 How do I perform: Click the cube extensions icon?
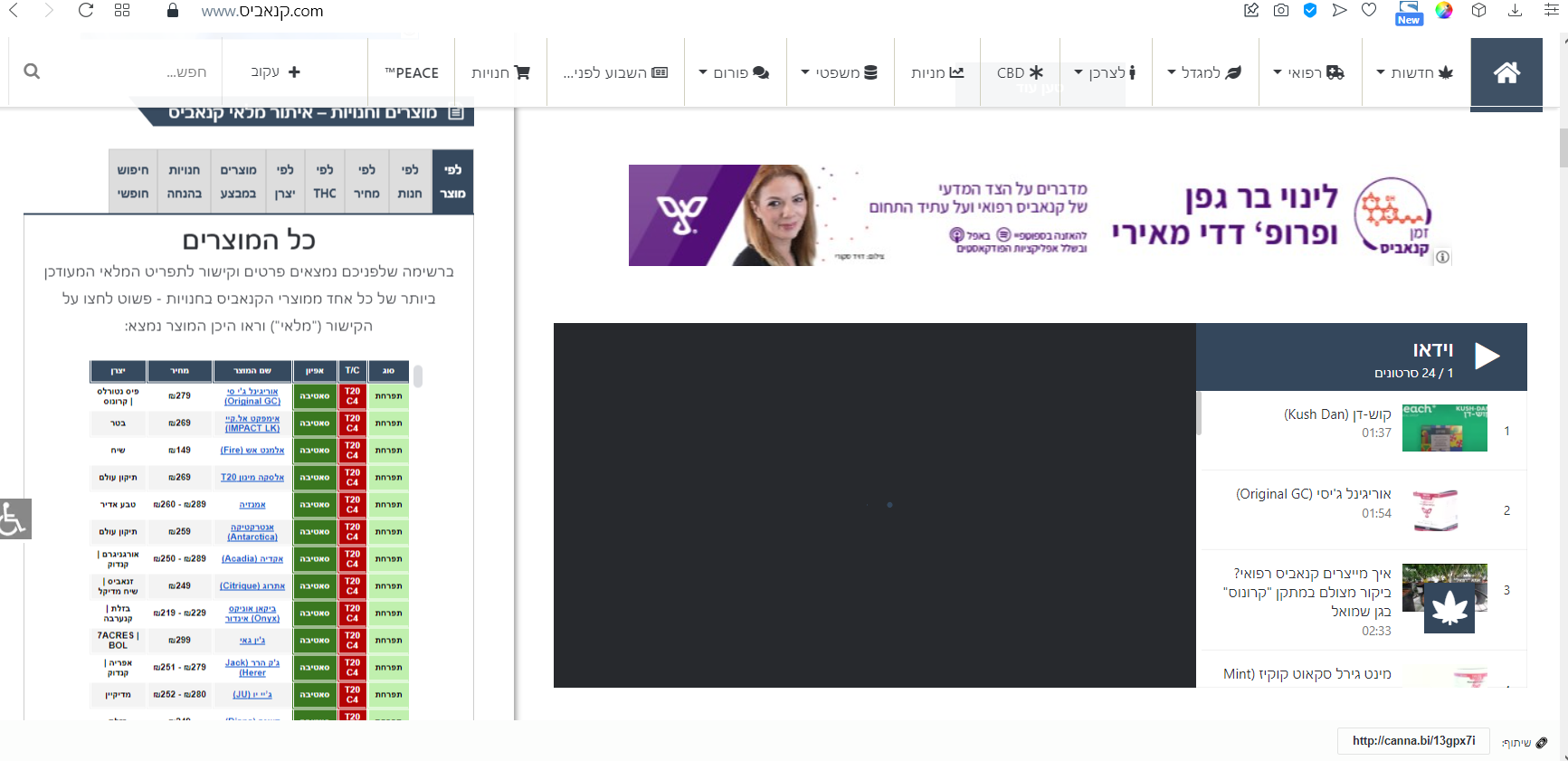click(1479, 11)
